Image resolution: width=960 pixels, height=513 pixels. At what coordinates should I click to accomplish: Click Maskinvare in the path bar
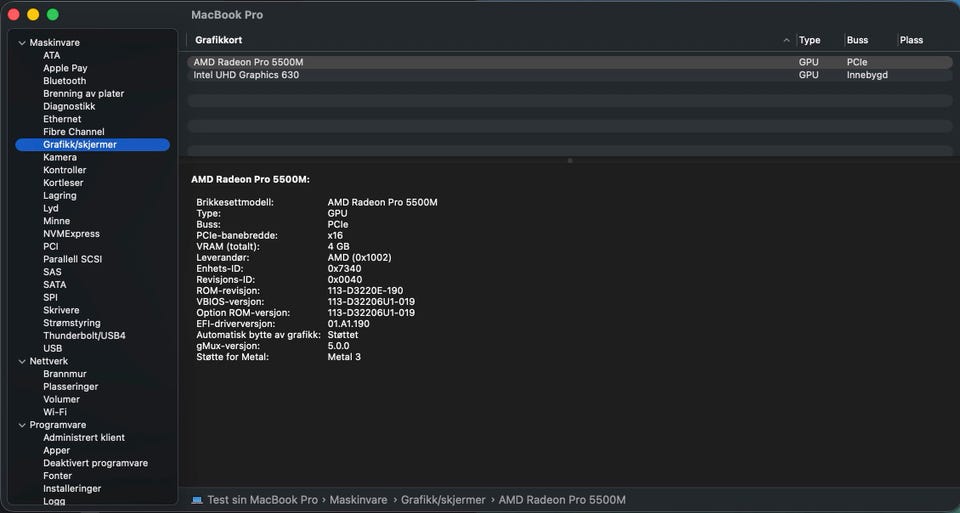(358, 500)
